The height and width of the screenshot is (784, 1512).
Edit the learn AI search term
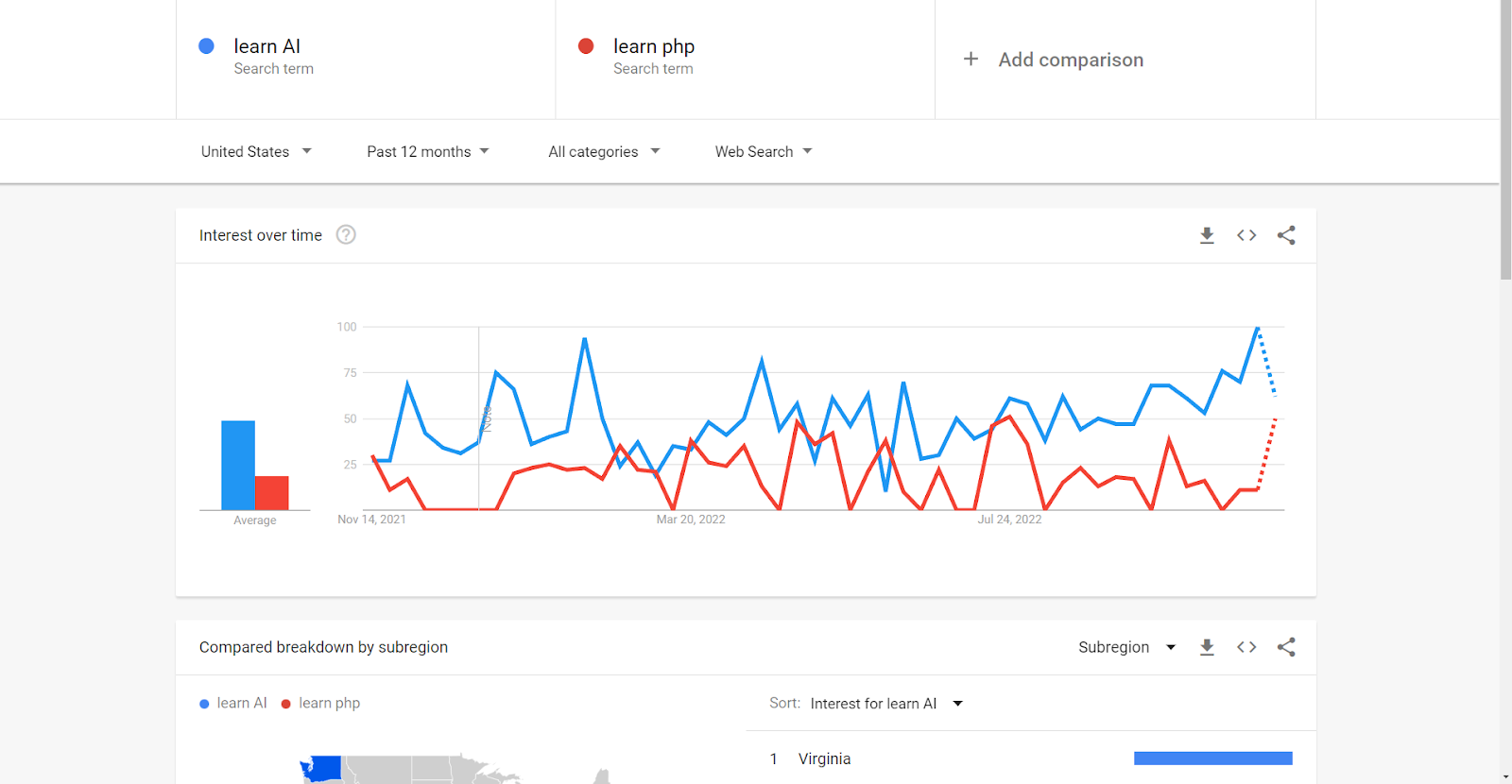tap(267, 46)
